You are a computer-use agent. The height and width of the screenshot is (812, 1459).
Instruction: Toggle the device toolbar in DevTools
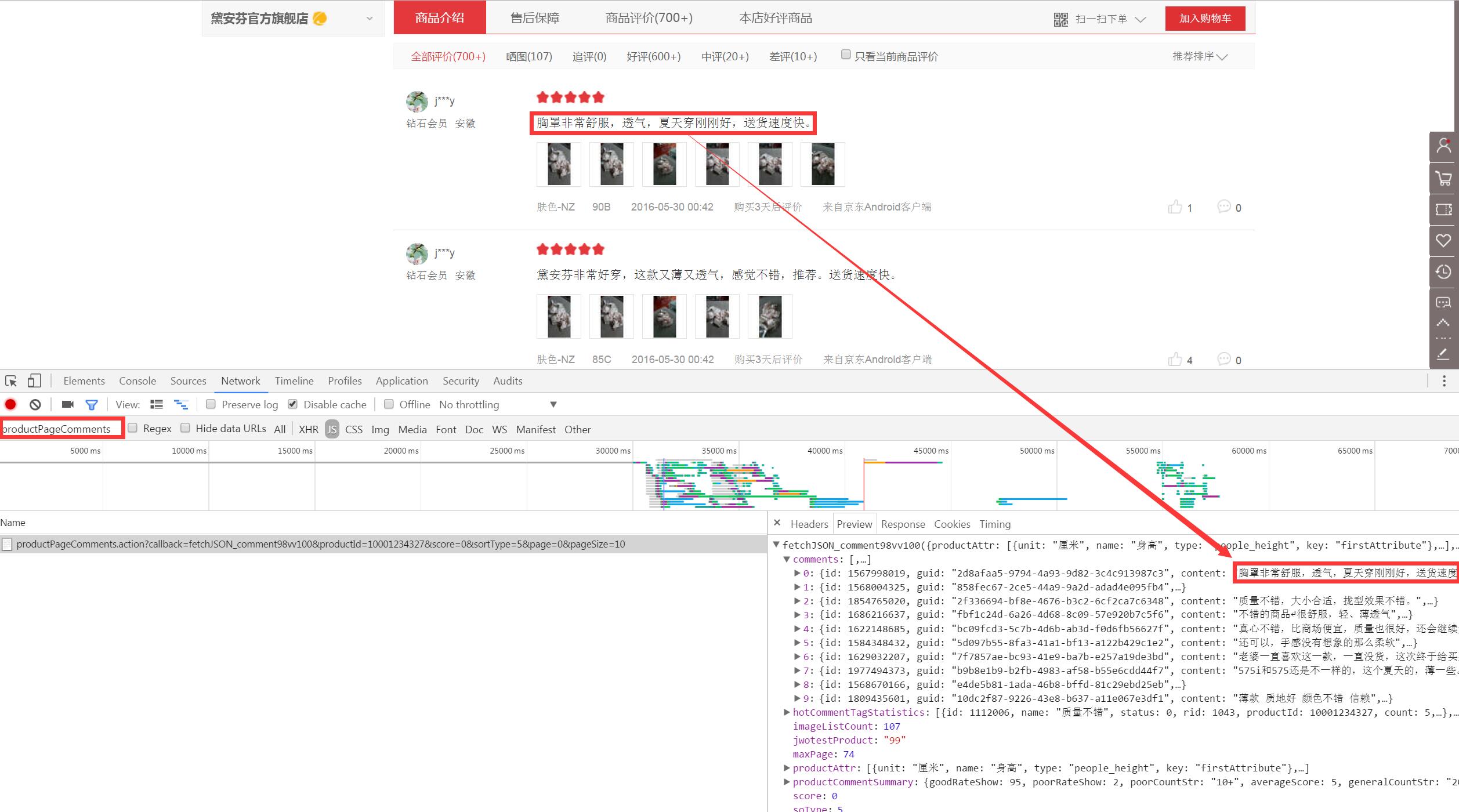[x=34, y=380]
